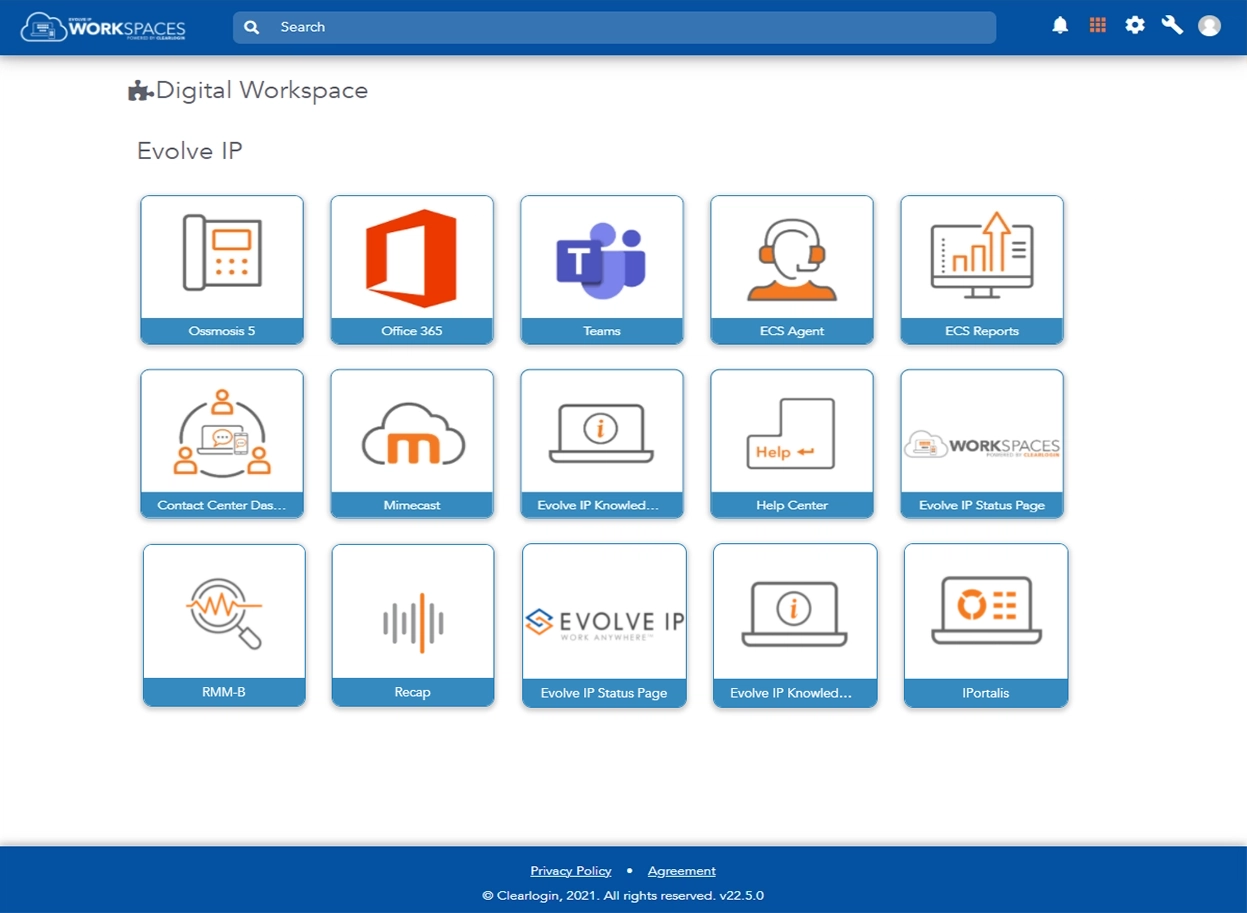
Task: Open the IPortalis app tile
Action: [x=986, y=625]
